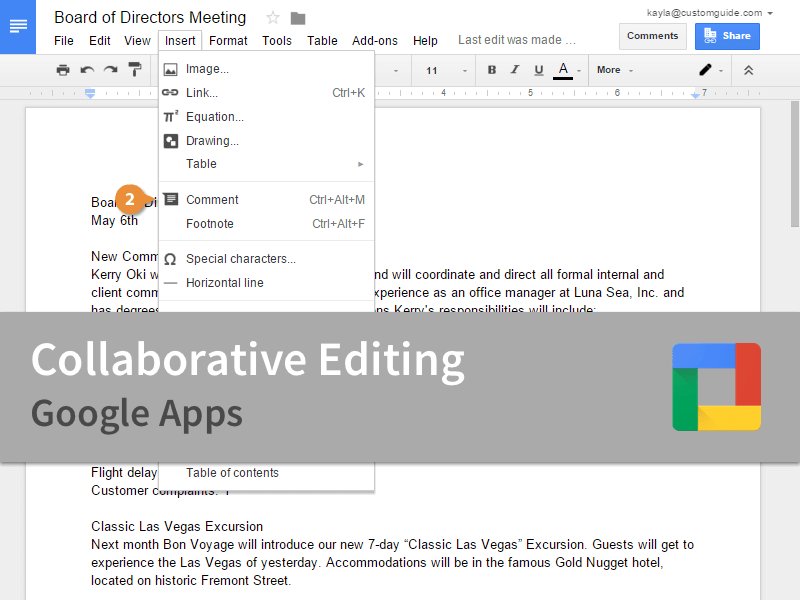
Task: Choose Image... from the Insert menu
Action: click(x=266, y=69)
